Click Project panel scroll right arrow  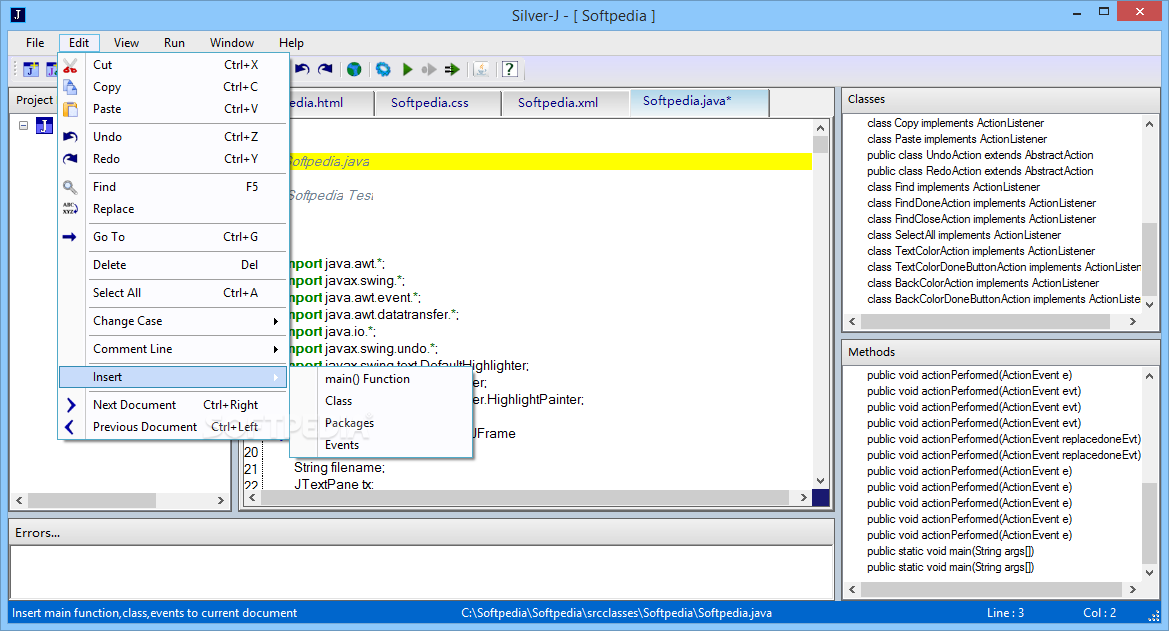tap(221, 500)
